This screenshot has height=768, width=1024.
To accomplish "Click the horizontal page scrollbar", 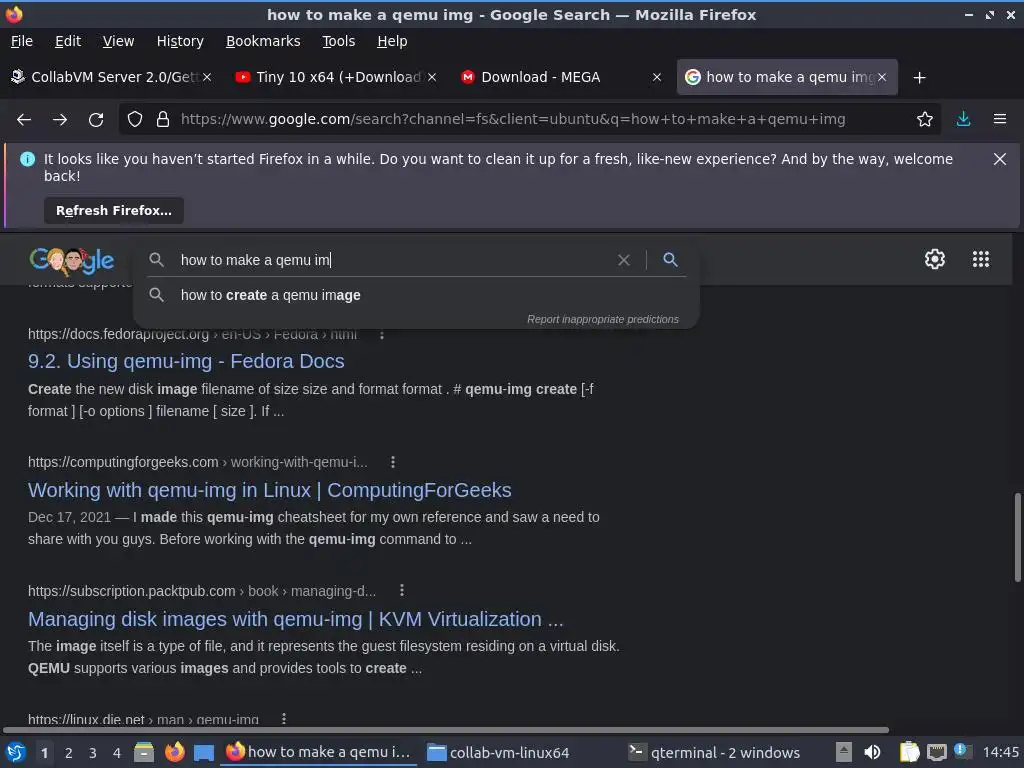I will pyautogui.click(x=446, y=729).
